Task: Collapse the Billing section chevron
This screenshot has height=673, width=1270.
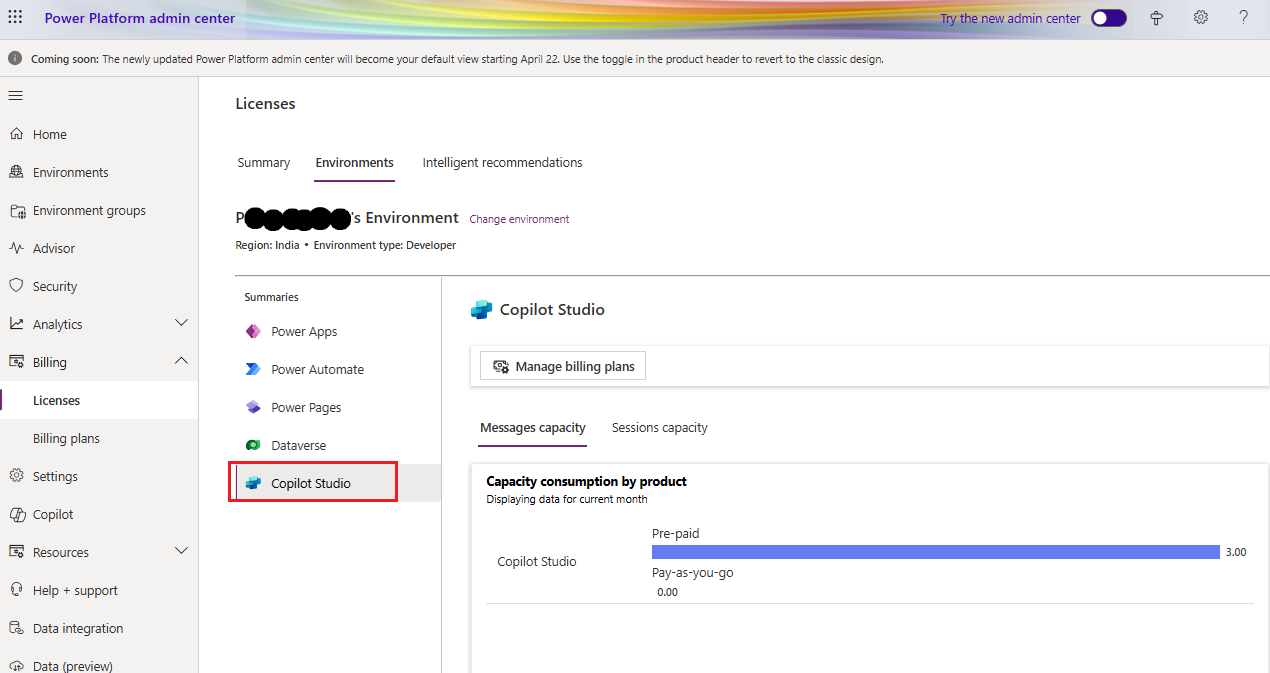Action: point(181,361)
